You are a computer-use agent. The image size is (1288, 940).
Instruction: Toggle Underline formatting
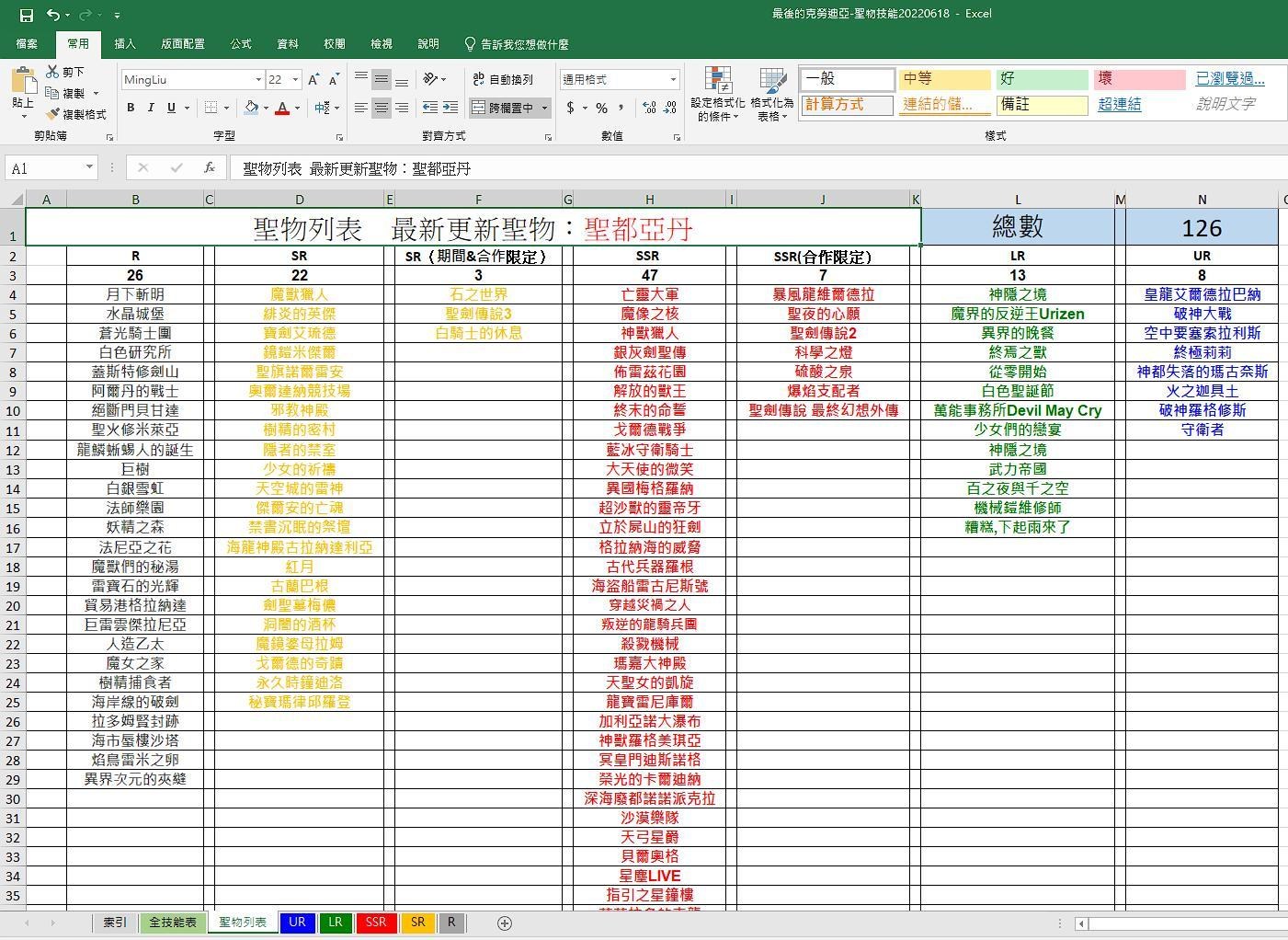point(171,108)
